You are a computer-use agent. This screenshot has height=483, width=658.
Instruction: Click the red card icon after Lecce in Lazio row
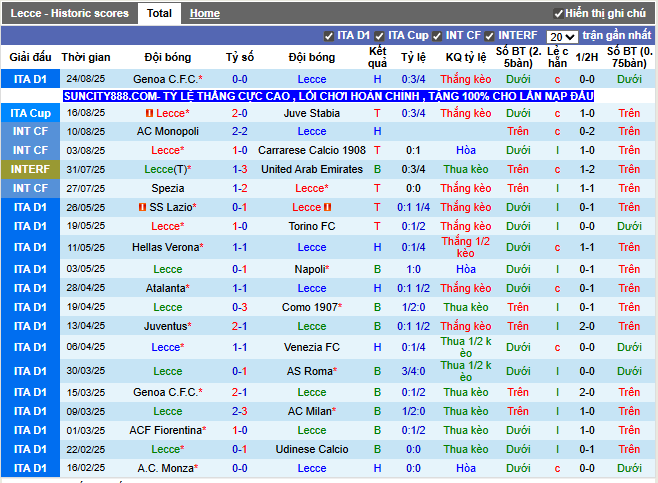tap(328, 207)
